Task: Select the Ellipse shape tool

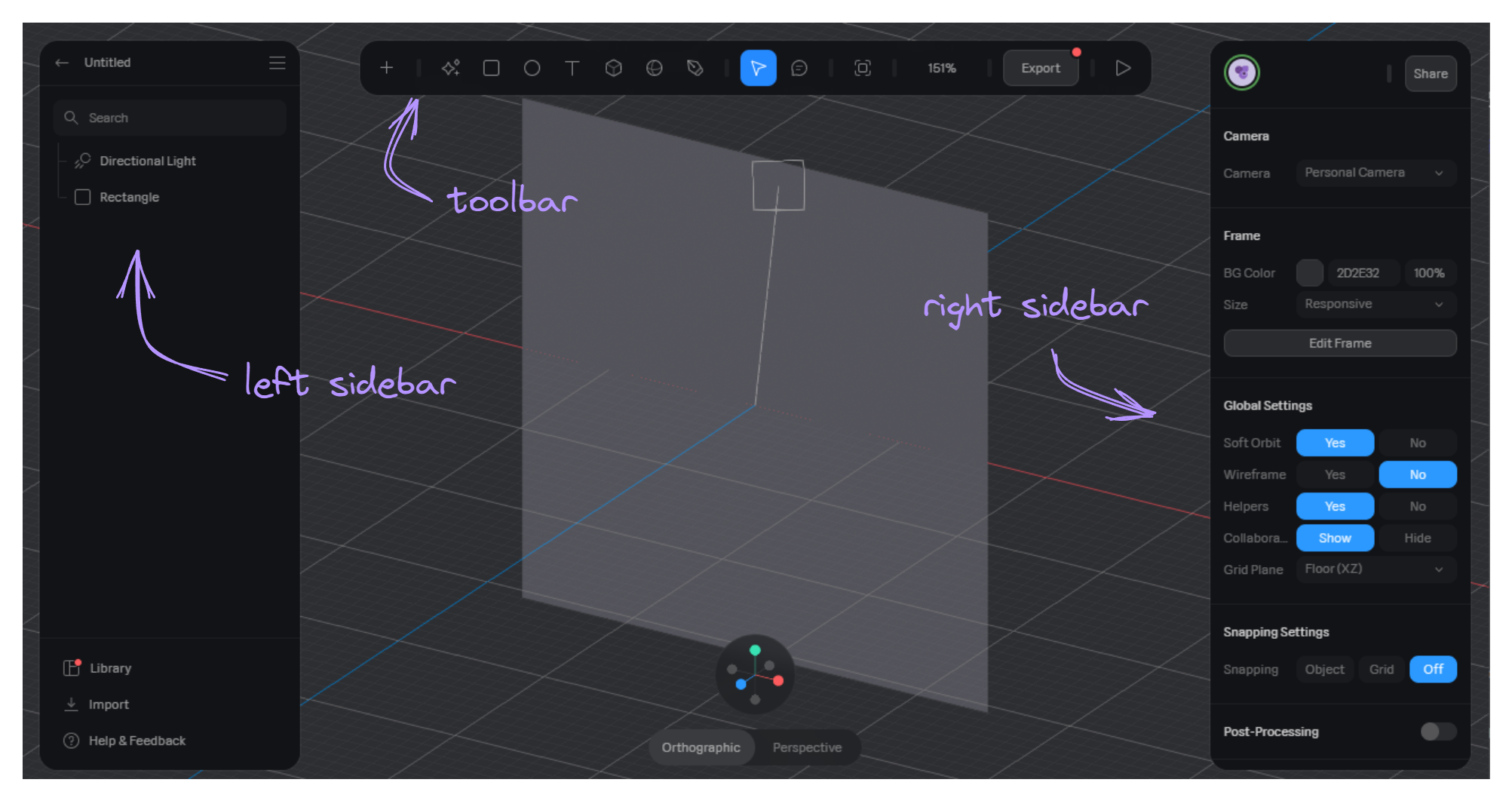Action: click(x=532, y=68)
